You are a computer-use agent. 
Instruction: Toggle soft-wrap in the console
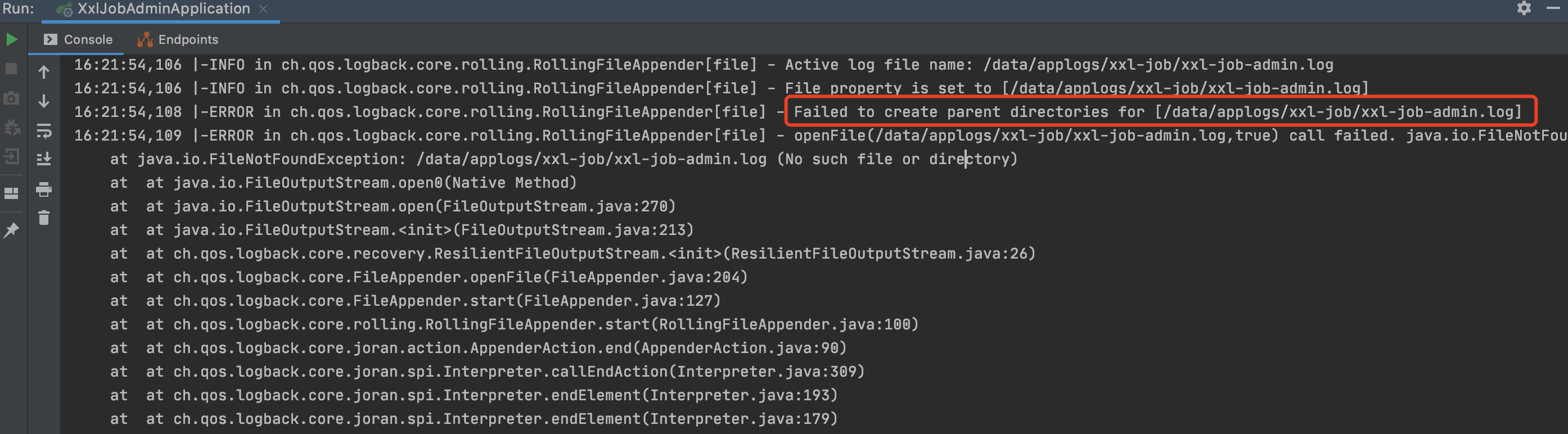[44, 130]
